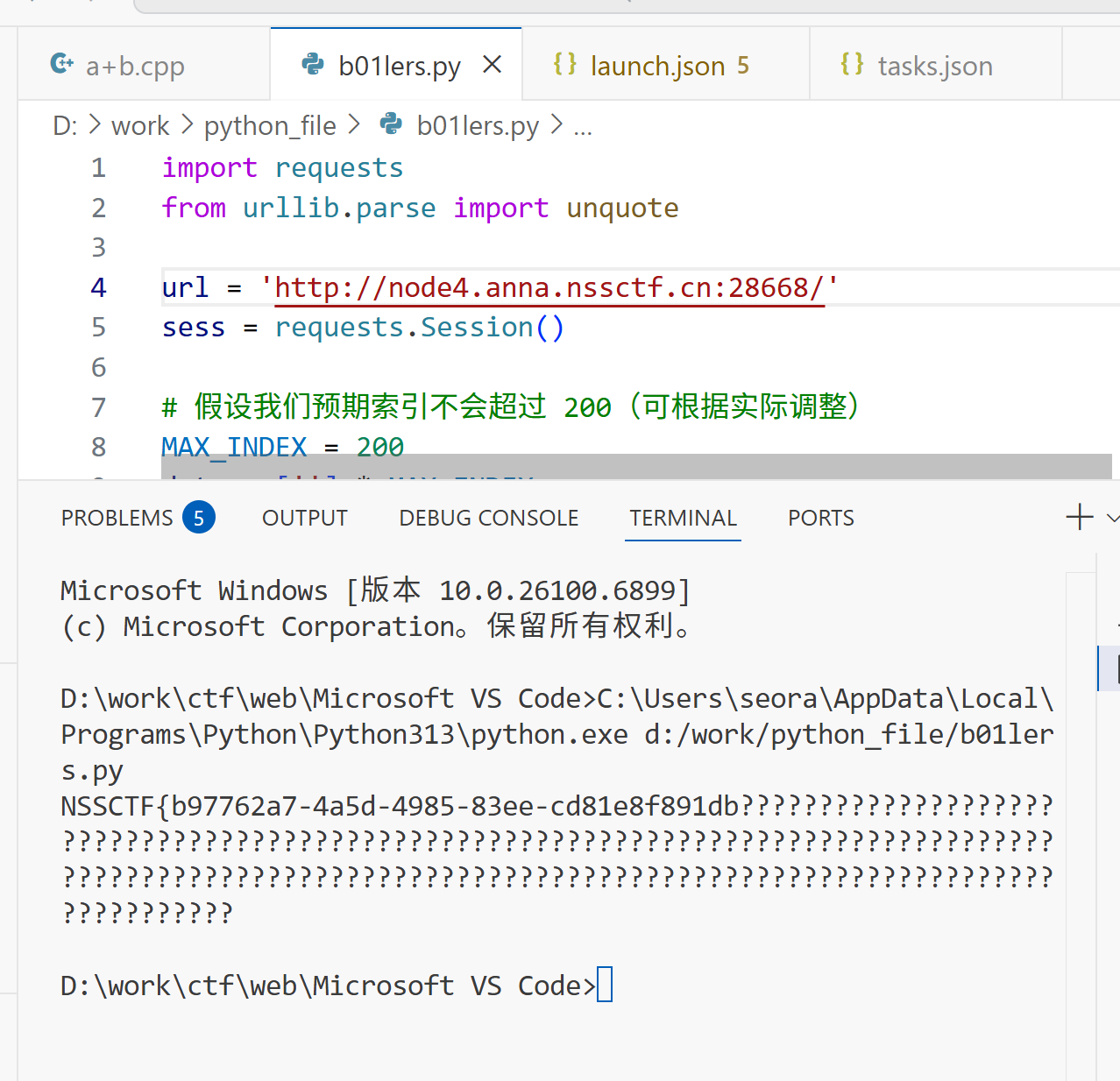
Task: Open the DEBUG CONSOLE panel tab
Action: click(489, 518)
